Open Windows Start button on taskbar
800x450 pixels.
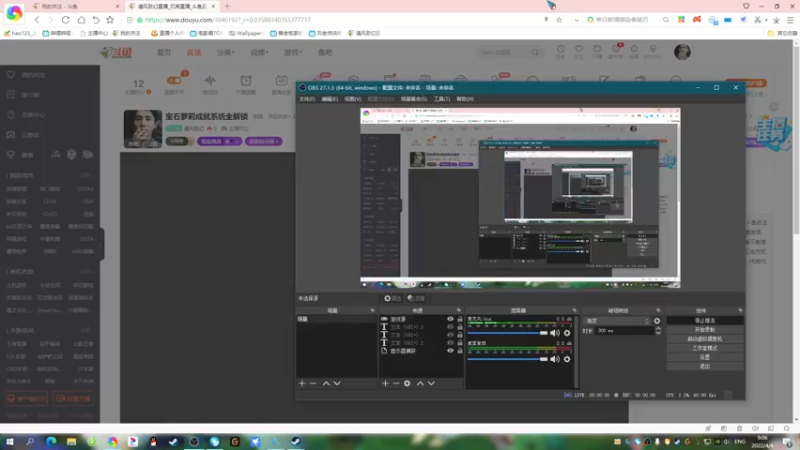click(9, 442)
